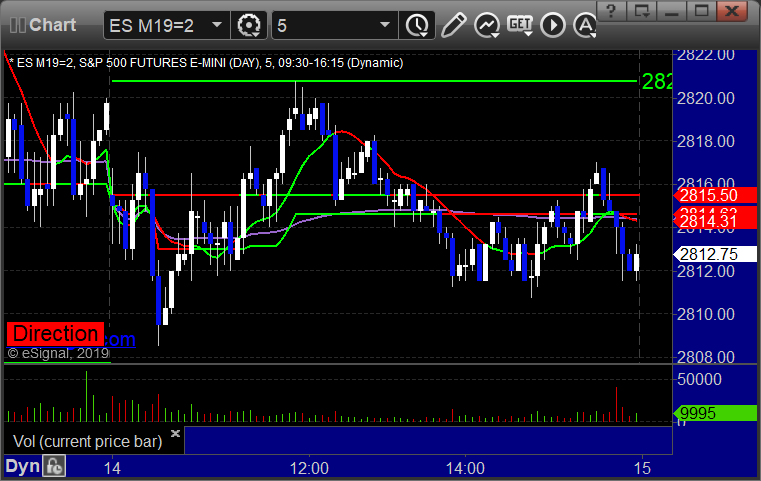Viewport: 761px width, 481px height.
Task: Open the Chart title menu
Action: point(52,25)
